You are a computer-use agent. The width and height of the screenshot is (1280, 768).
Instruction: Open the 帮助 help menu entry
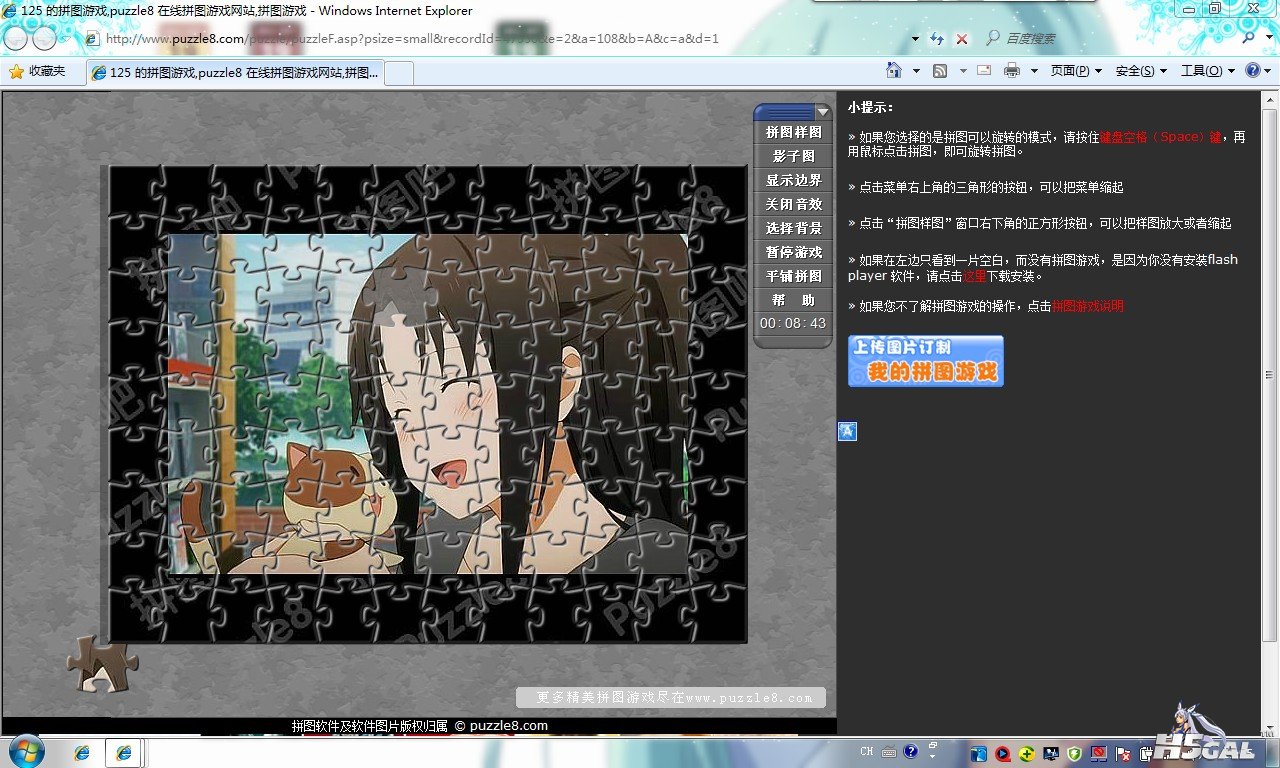point(793,300)
